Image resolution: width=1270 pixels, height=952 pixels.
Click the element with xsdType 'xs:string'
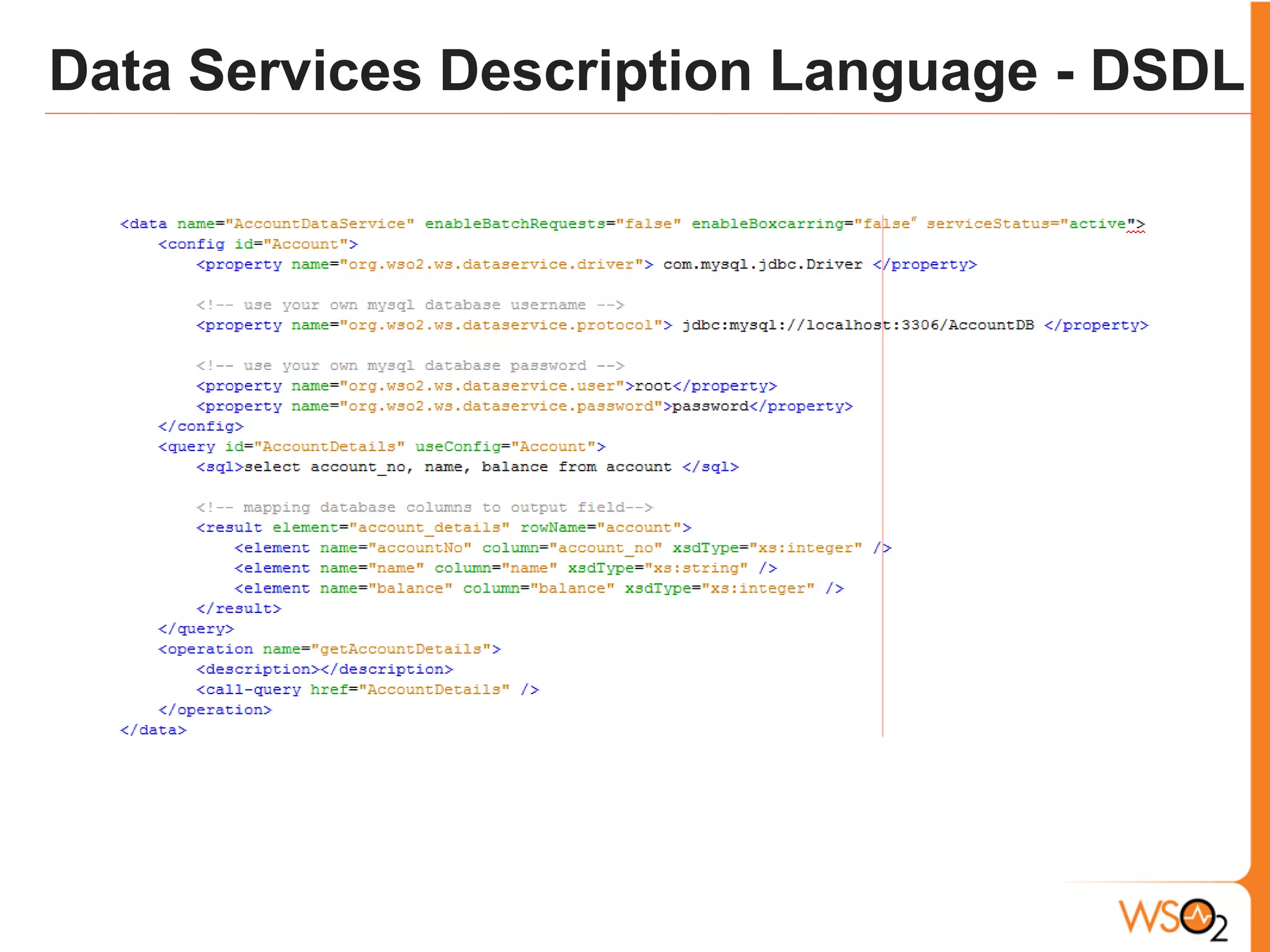(x=505, y=568)
